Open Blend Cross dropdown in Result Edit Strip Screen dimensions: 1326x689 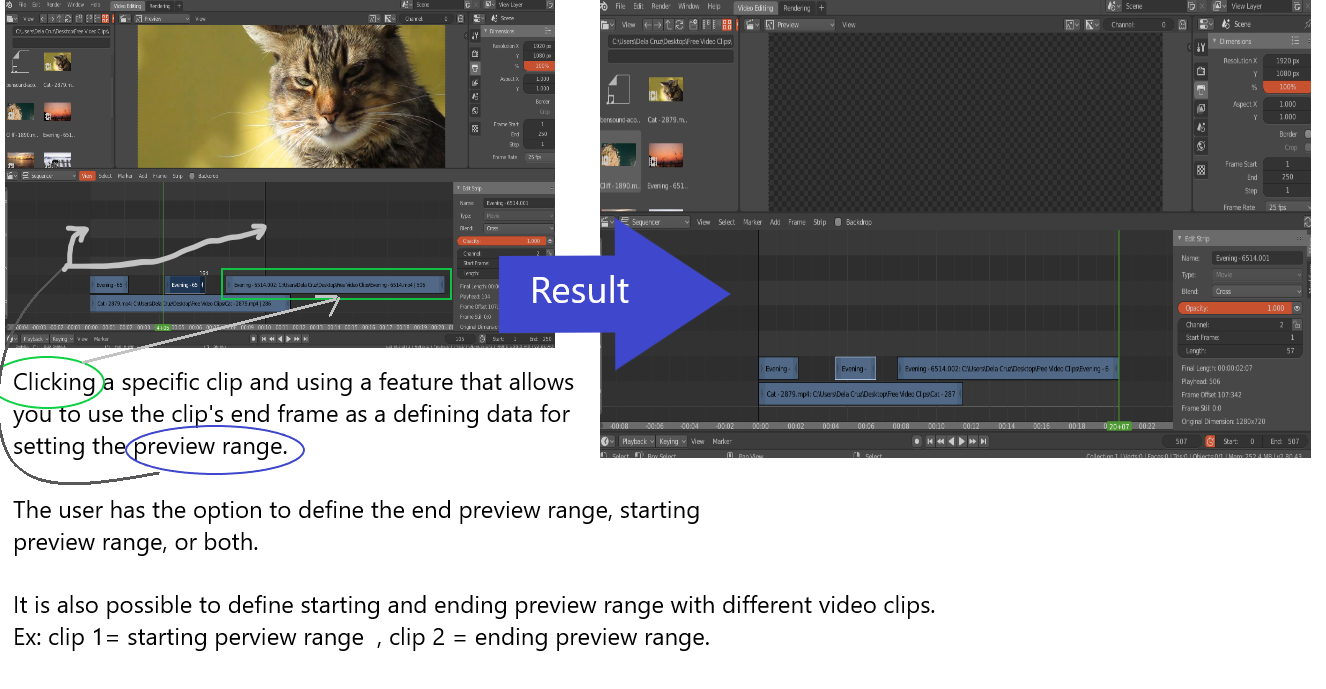coord(1257,291)
